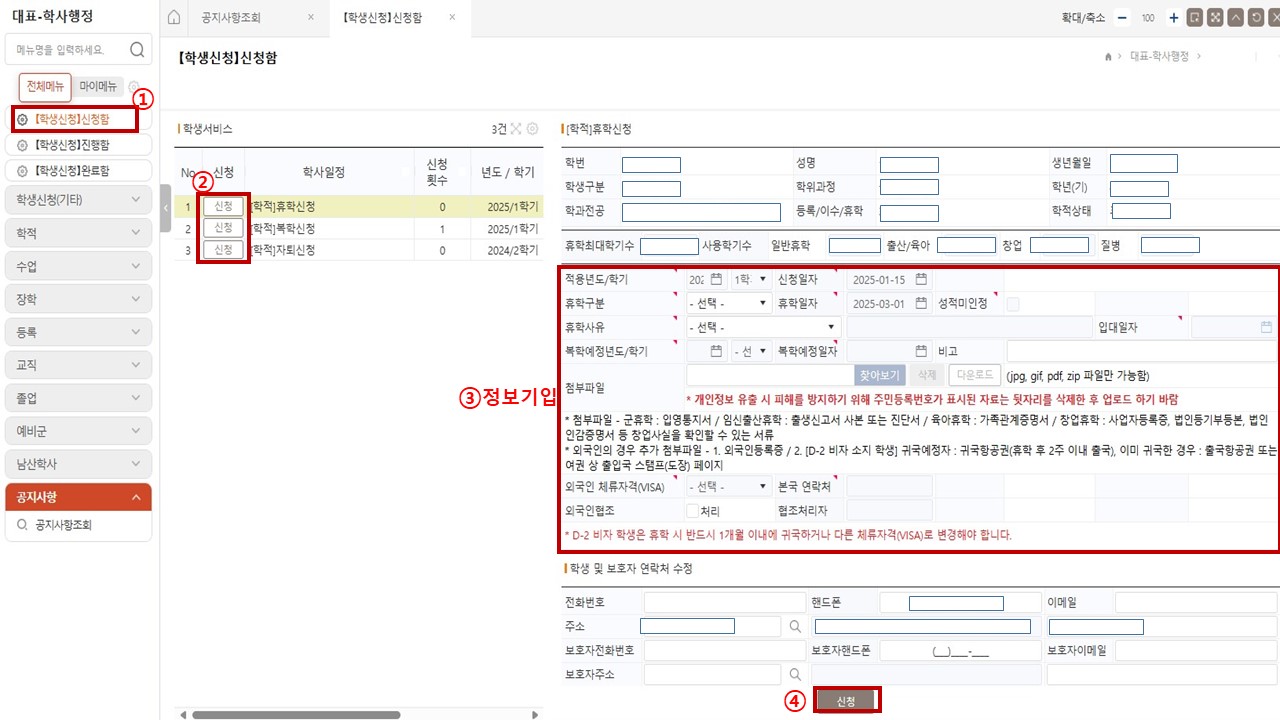Click the horizontal scrollbar under 학생서비스 grid
The image size is (1280, 720).
tap(297, 715)
